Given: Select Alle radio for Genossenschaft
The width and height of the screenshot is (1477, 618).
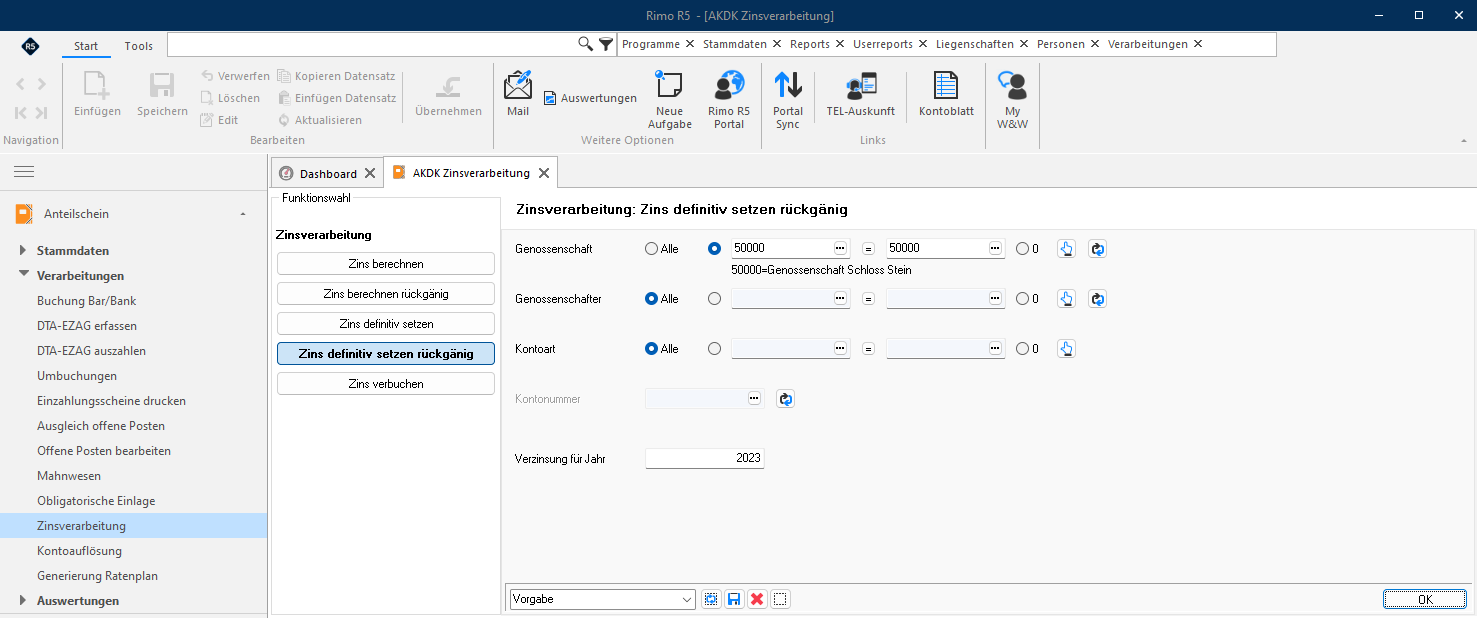Looking at the screenshot, I should click(652, 248).
